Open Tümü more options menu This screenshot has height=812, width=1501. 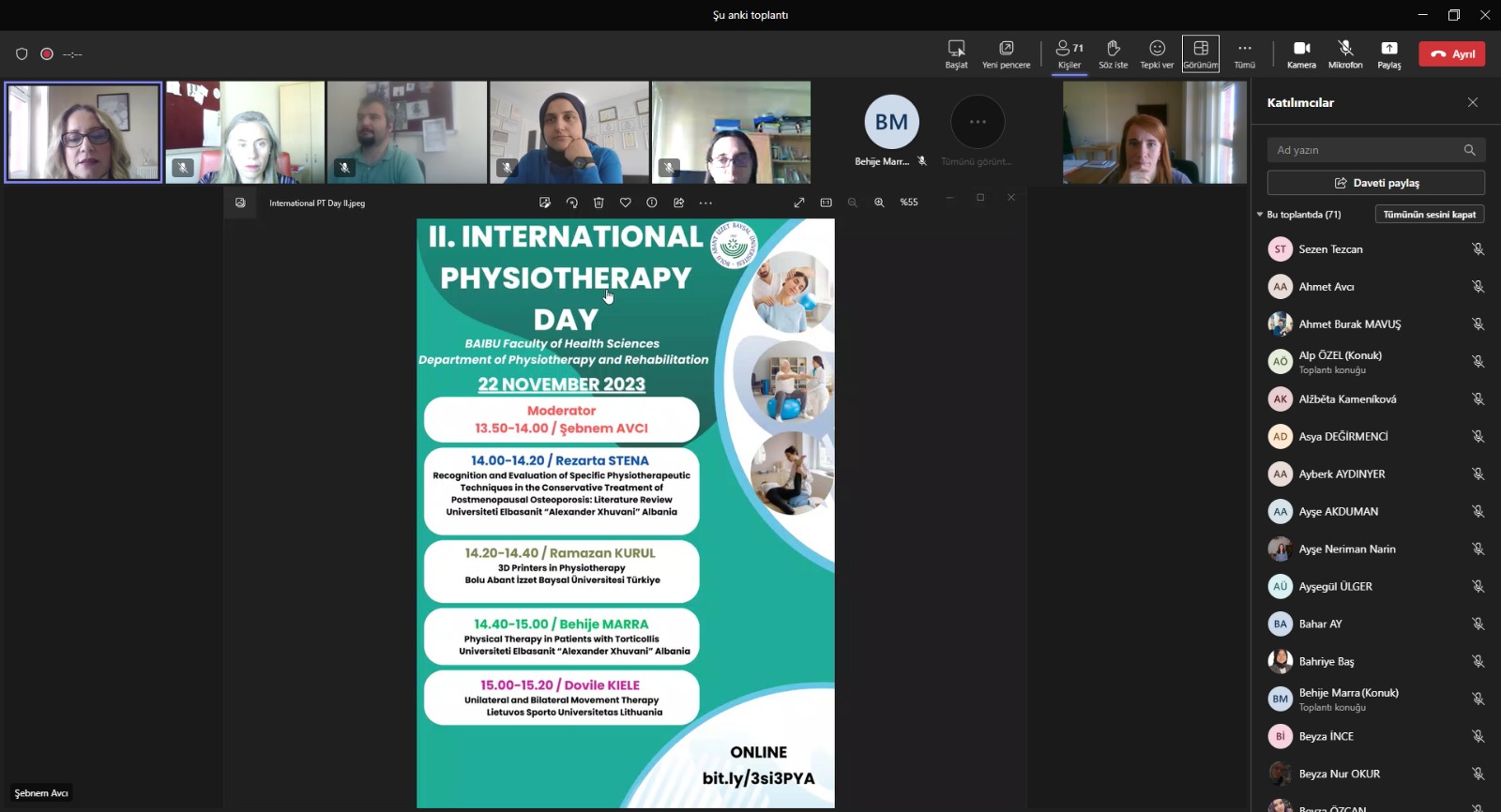click(1244, 53)
